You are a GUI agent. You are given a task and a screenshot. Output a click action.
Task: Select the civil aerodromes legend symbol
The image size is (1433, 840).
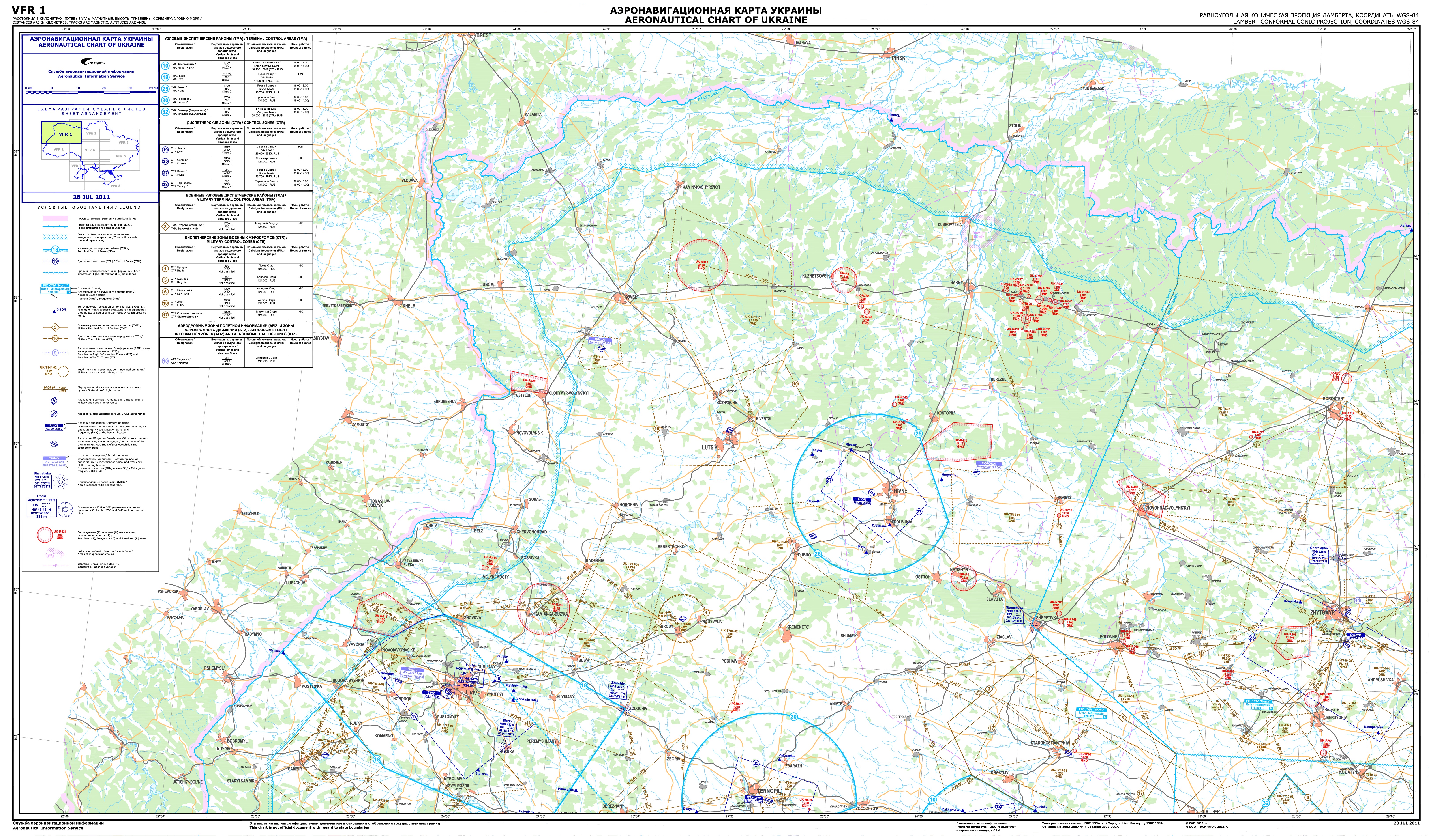54,414
